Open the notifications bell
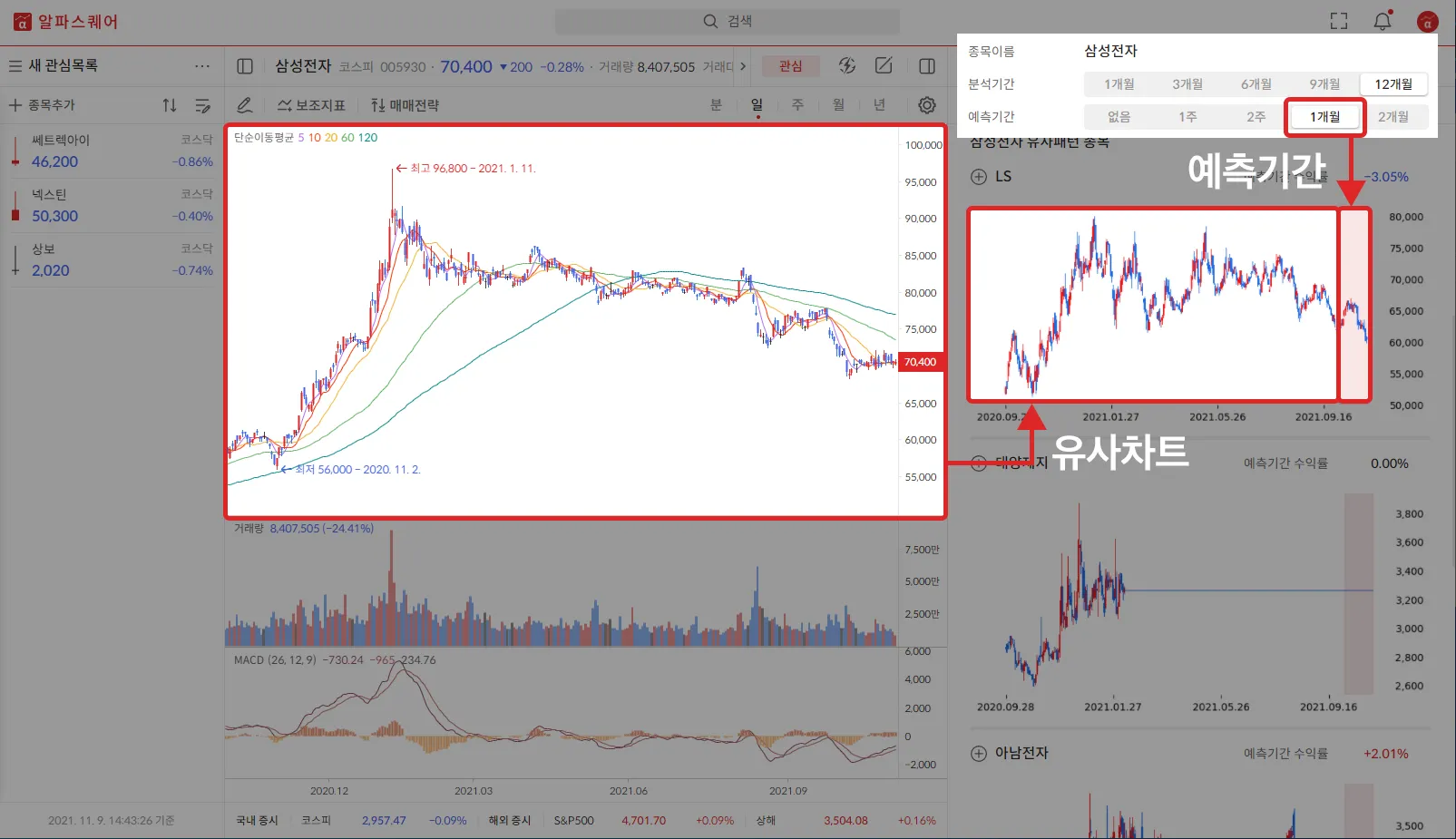1456x839 pixels. tap(1383, 21)
